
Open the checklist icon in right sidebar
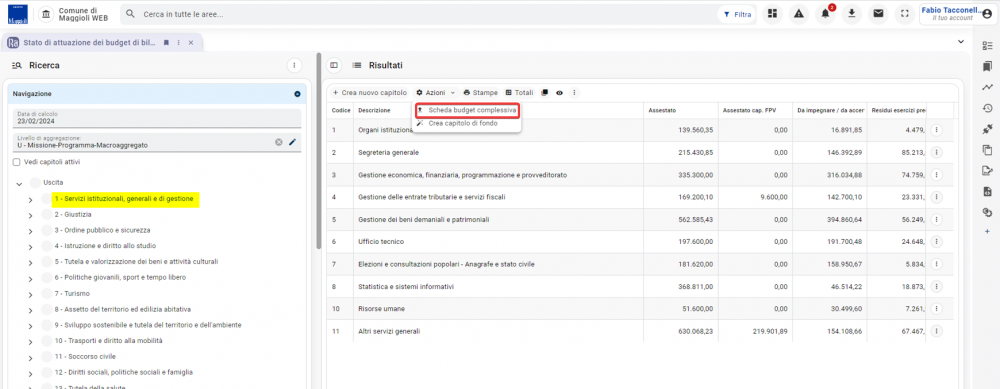click(x=987, y=45)
